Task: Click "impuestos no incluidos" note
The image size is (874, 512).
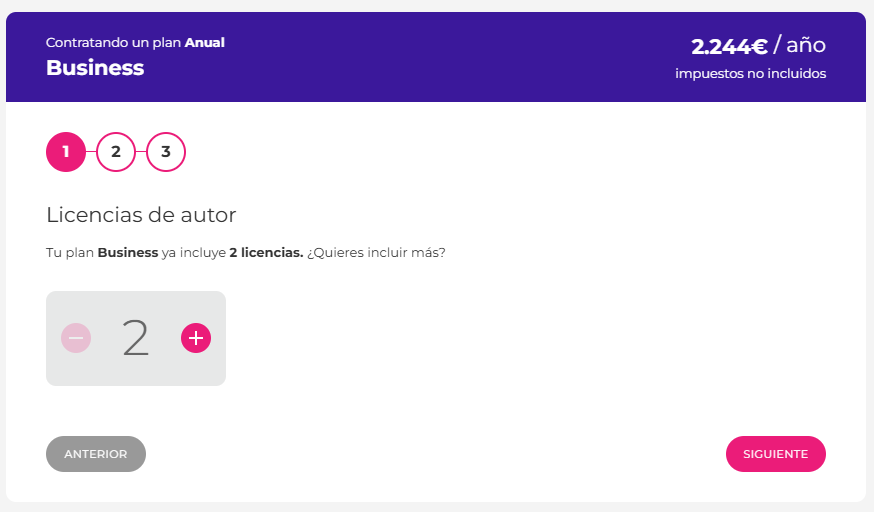Action: point(750,73)
